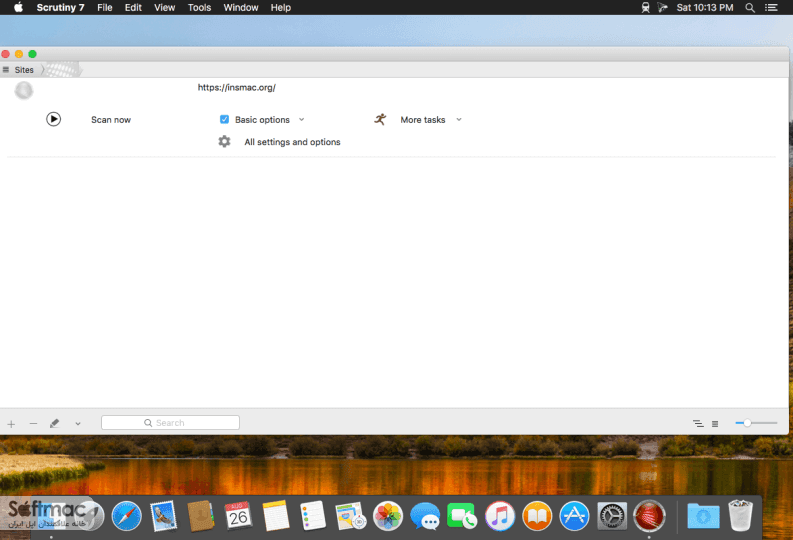The width and height of the screenshot is (793, 540).
Task: Open the View menu
Action: 164,8
